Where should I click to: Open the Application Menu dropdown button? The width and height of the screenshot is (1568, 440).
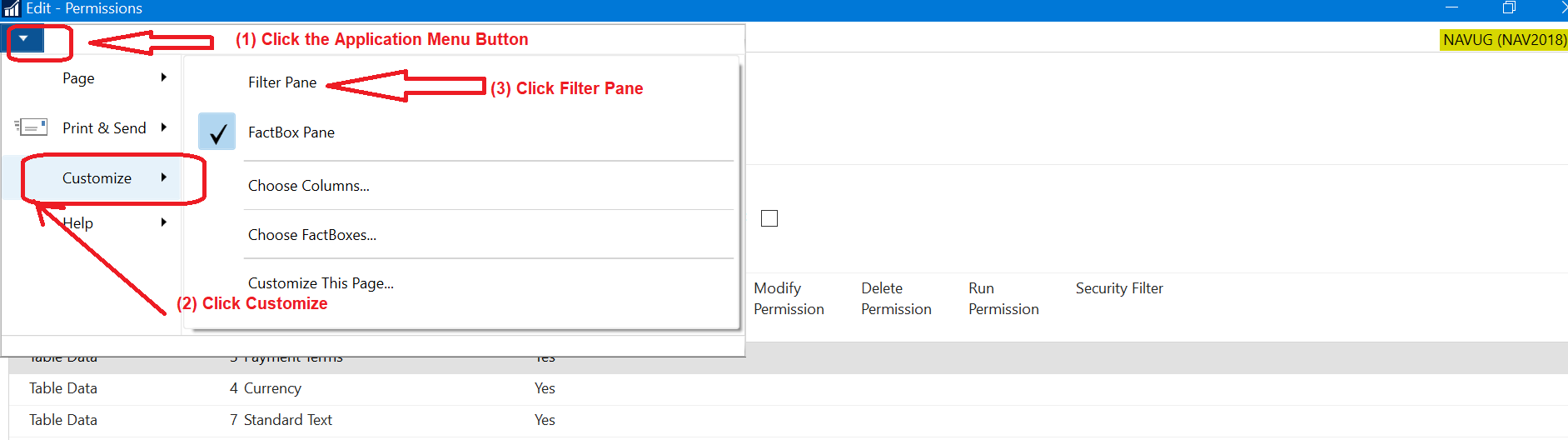click(x=25, y=38)
